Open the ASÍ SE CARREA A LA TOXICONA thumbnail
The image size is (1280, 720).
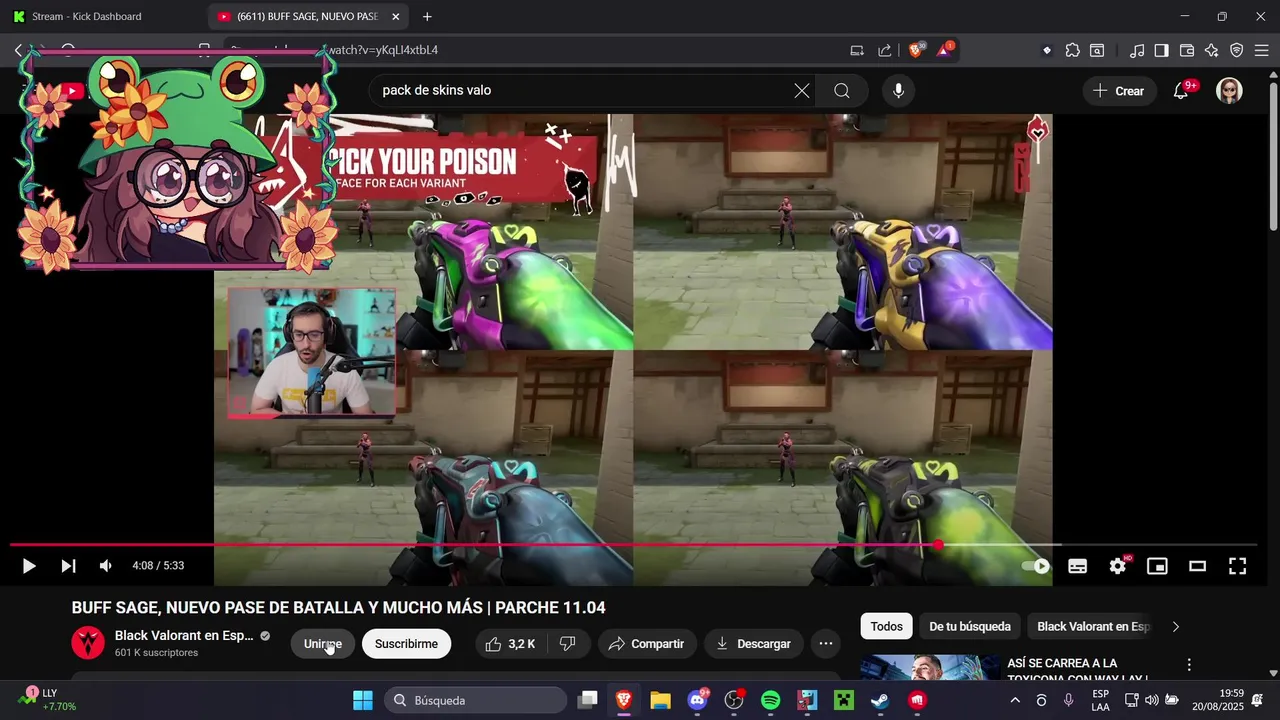pyautogui.click(x=930, y=668)
